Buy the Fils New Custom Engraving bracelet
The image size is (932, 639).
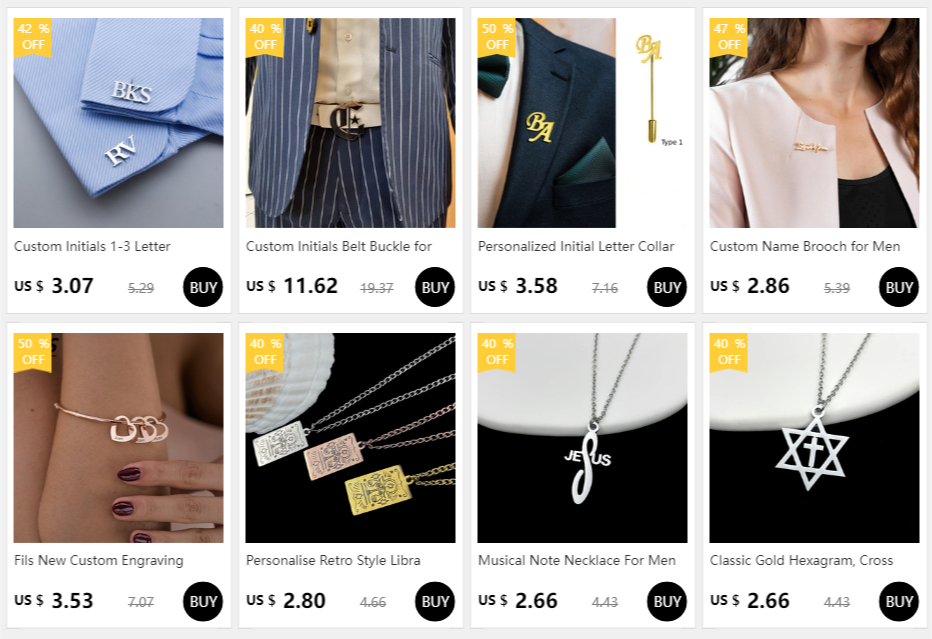coord(203,602)
